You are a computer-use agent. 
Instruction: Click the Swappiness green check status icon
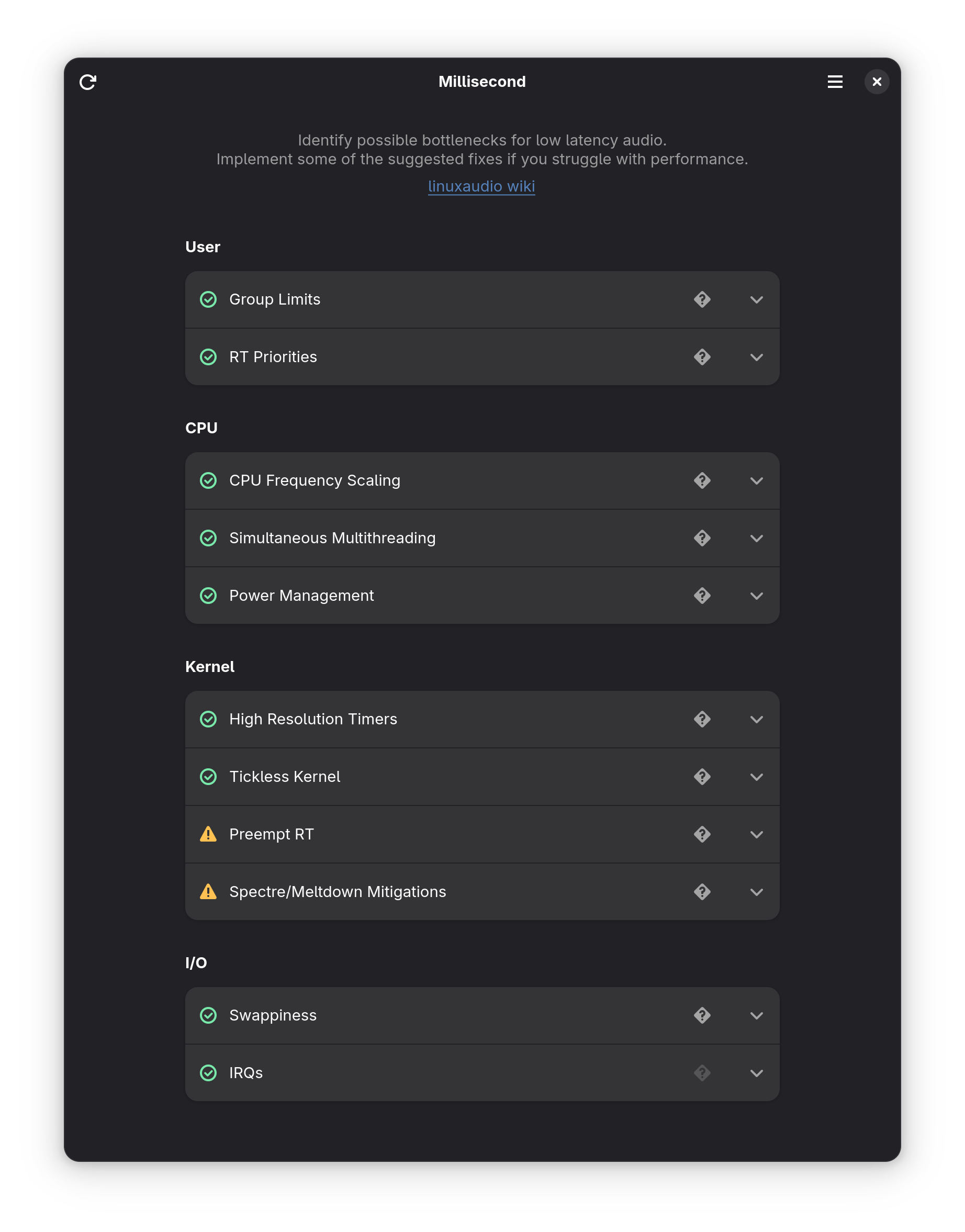[208, 1015]
